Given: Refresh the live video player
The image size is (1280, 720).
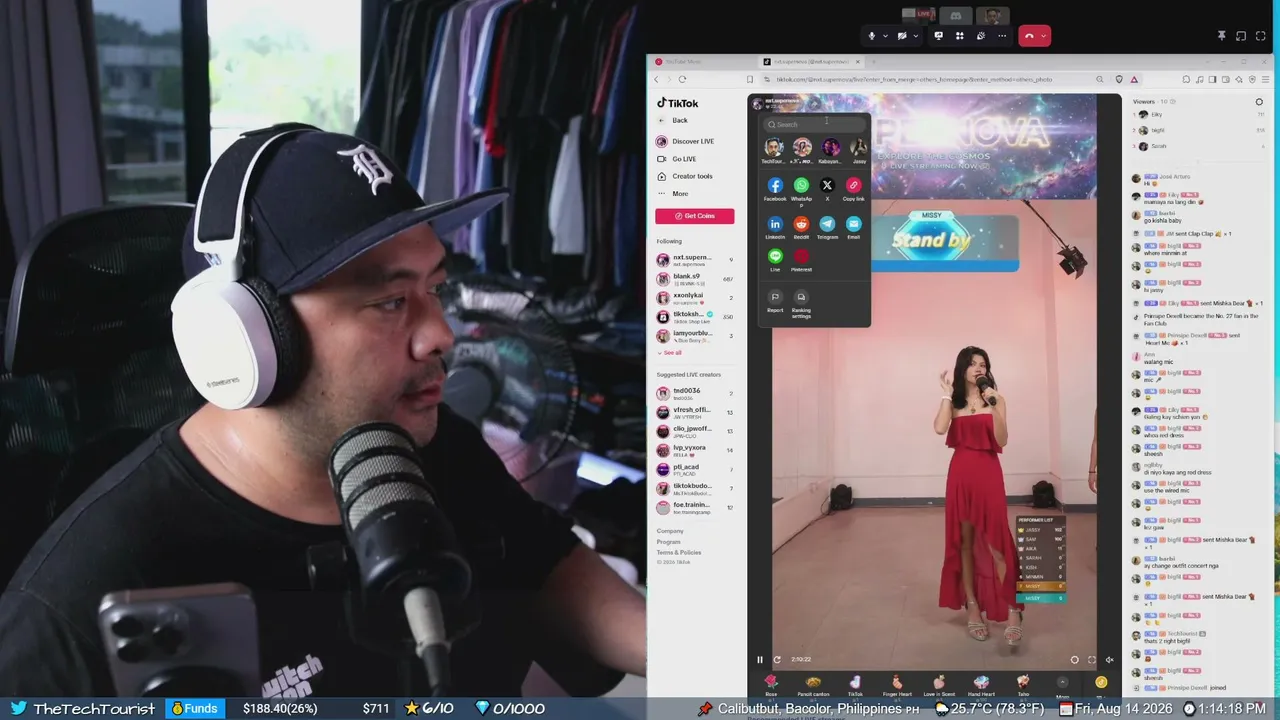Looking at the screenshot, I should click(776, 660).
